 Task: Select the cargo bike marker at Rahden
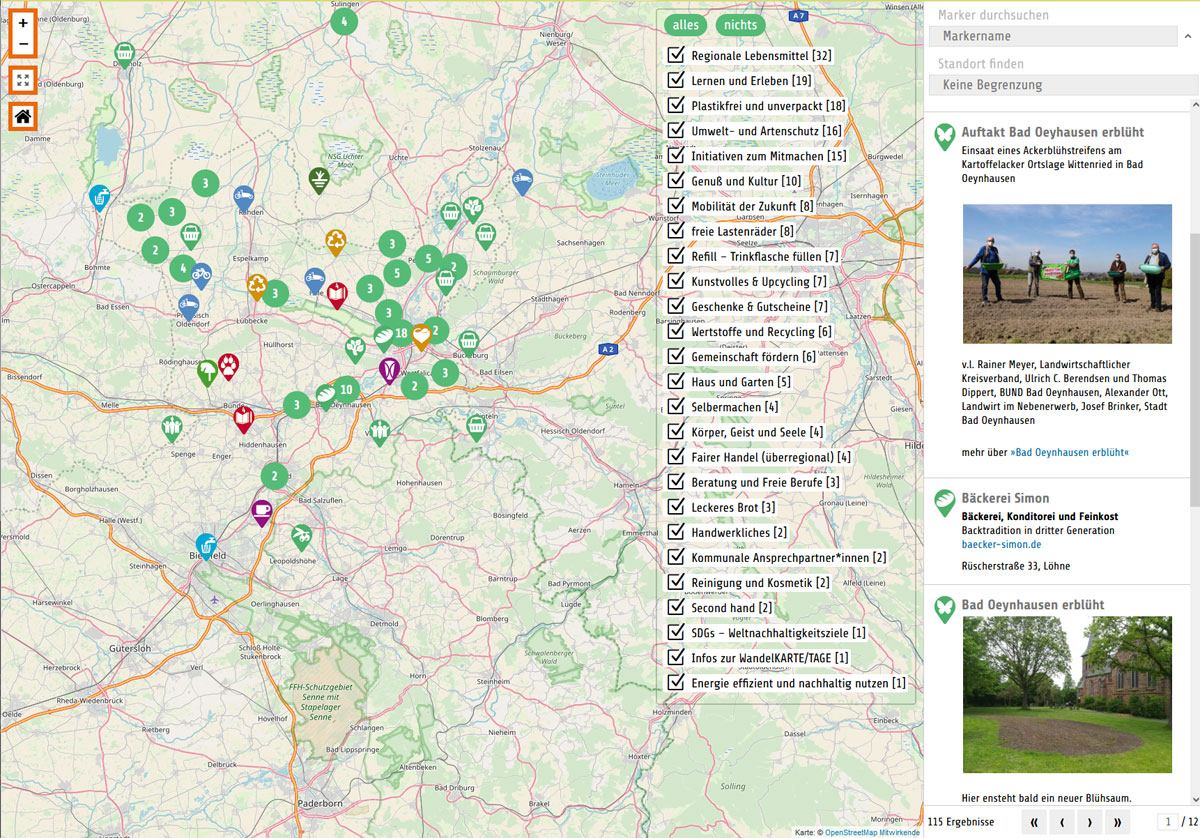[x=243, y=197]
